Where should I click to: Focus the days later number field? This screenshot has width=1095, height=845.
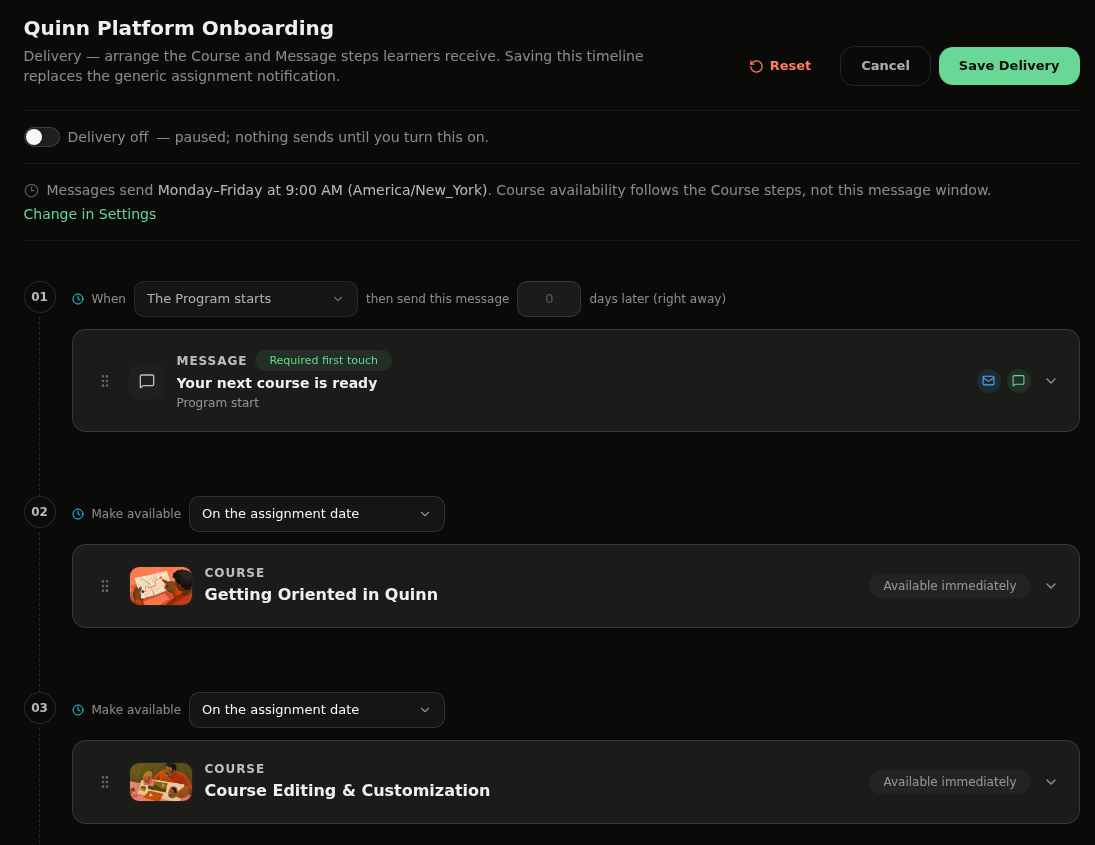coord(549,299)
